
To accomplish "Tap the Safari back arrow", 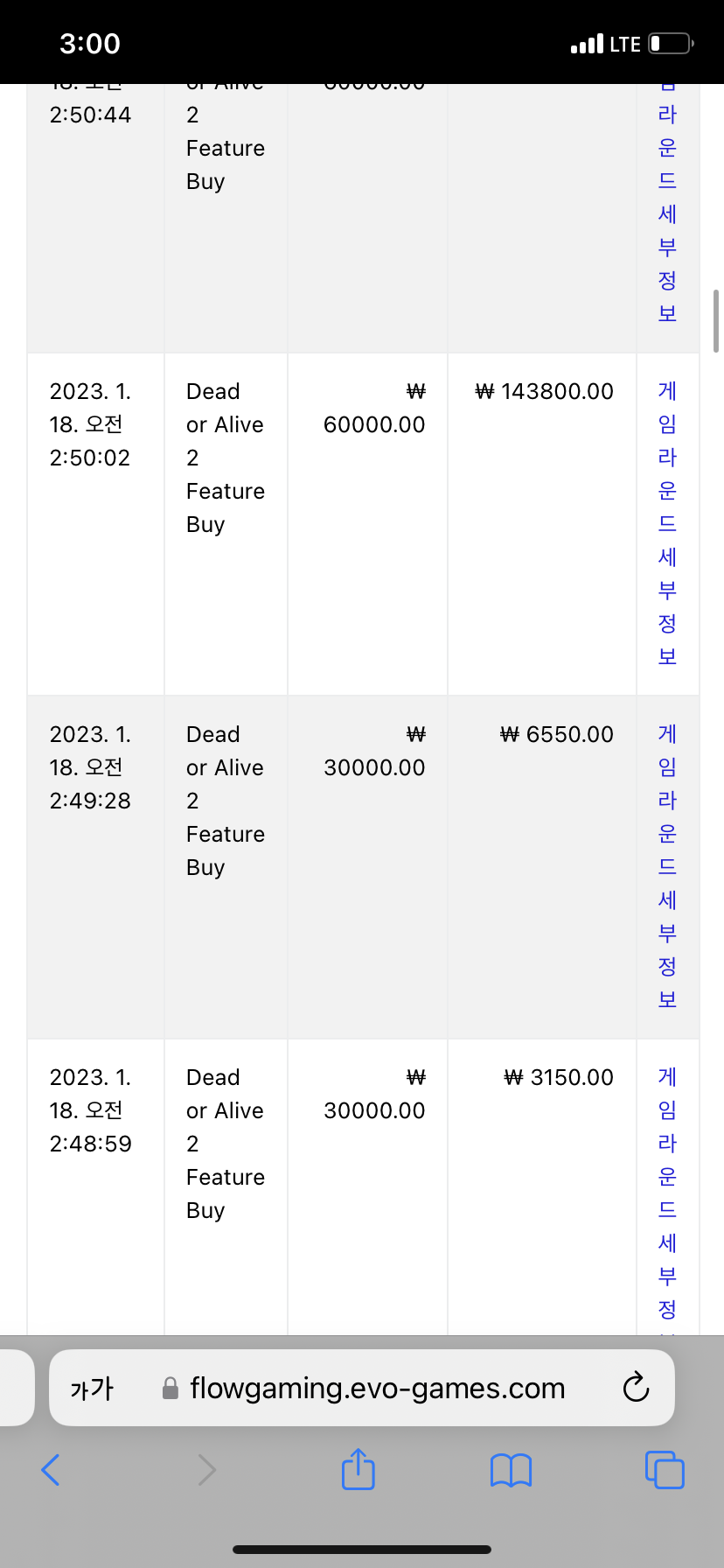I will tap(51, 1470).
